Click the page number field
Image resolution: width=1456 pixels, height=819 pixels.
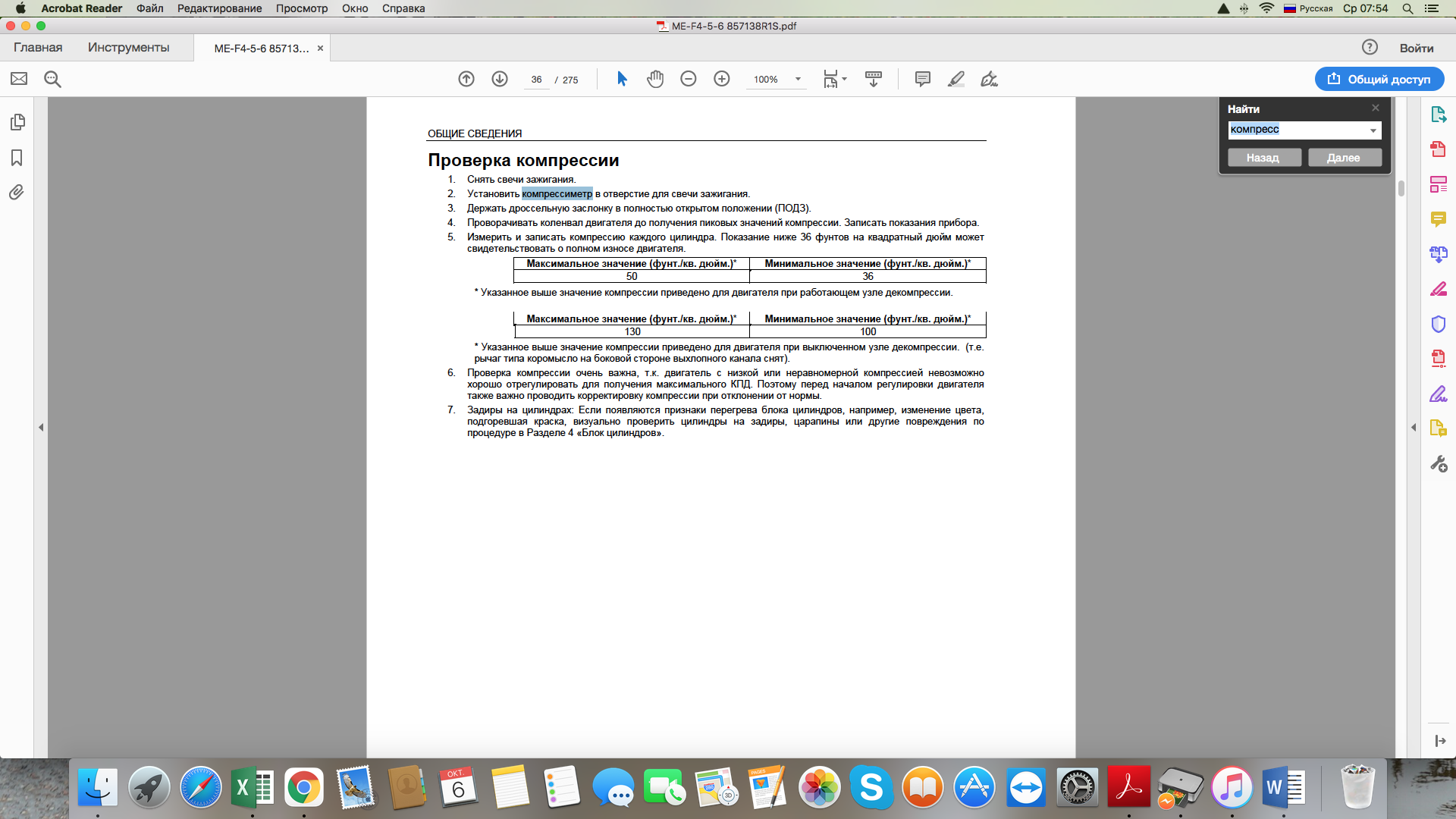(536, 80)
